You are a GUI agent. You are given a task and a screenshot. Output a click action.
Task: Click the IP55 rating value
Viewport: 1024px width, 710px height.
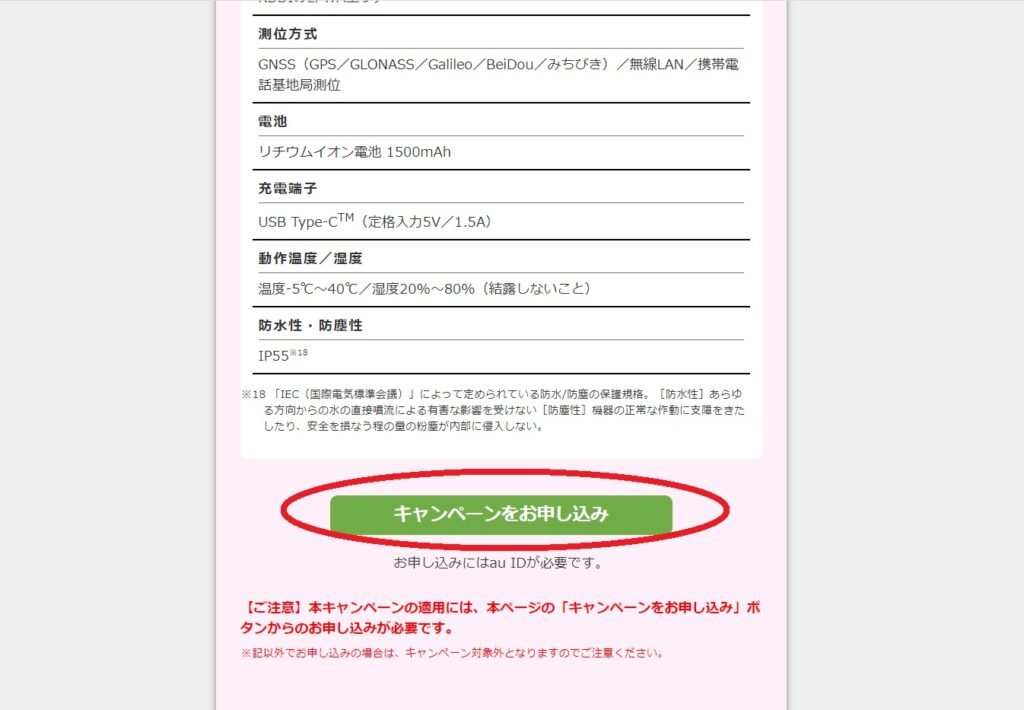click(x=273, y=357)
